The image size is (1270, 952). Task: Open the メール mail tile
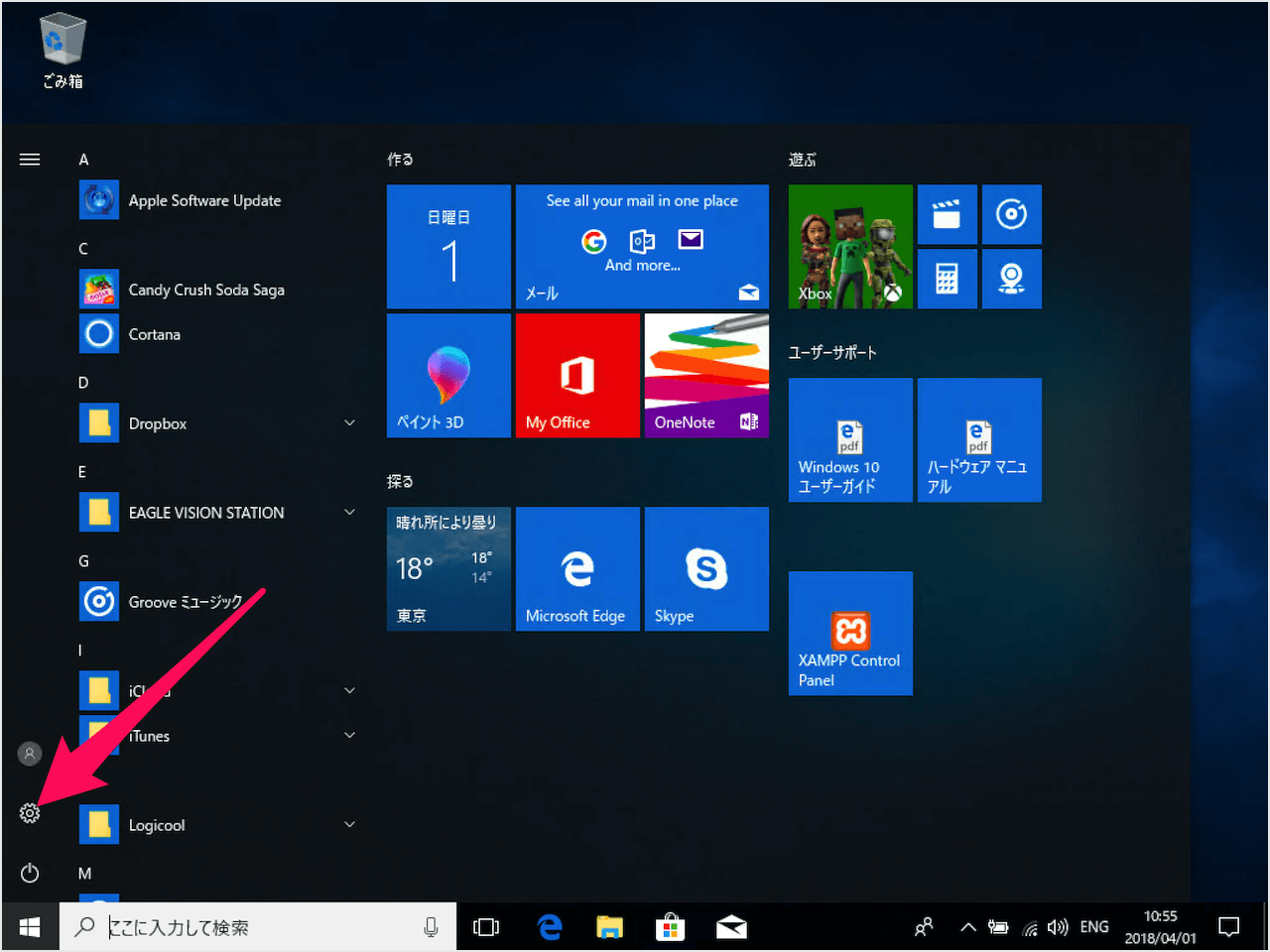tap(642, 246)
